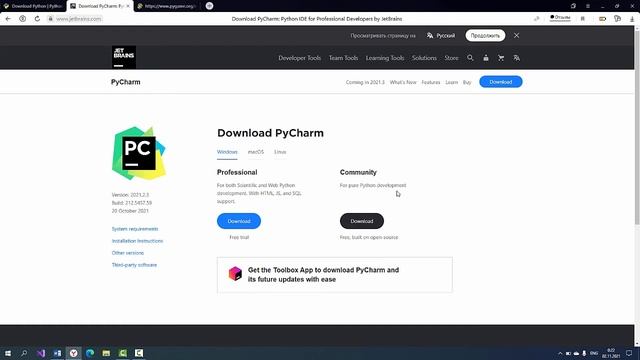Switch to pygame.org browser tab
The image size is (640, 360).
tap(167, 6)
